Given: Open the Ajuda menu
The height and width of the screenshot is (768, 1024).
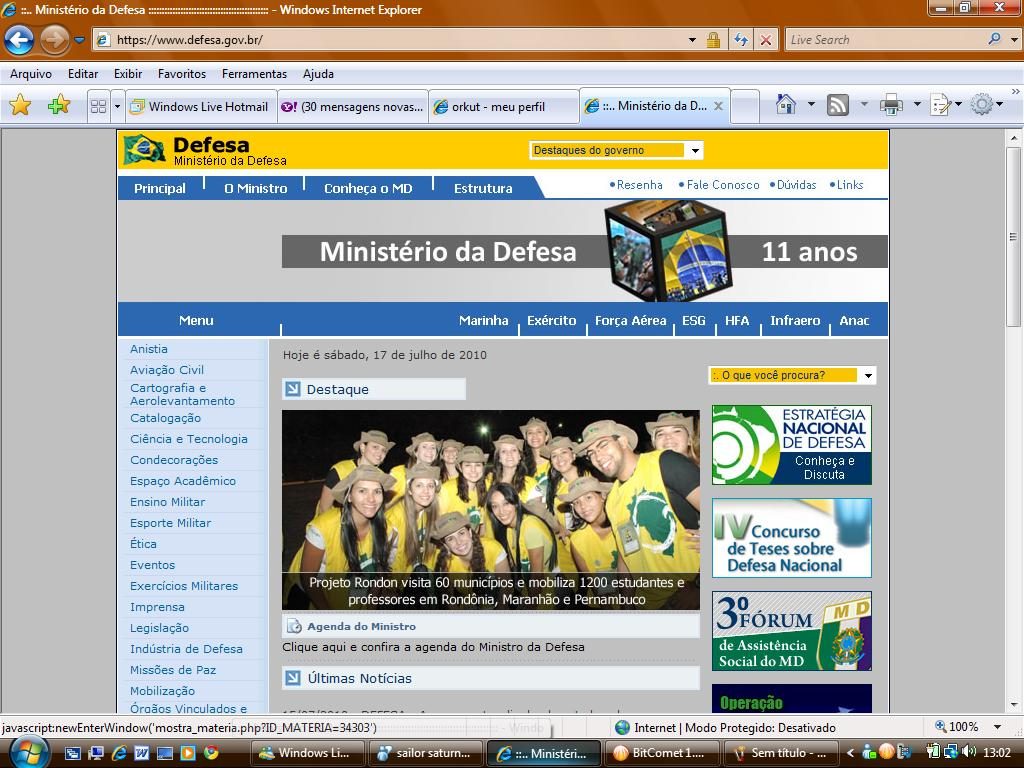Looking at the screenshot, I should pos(318,74).
